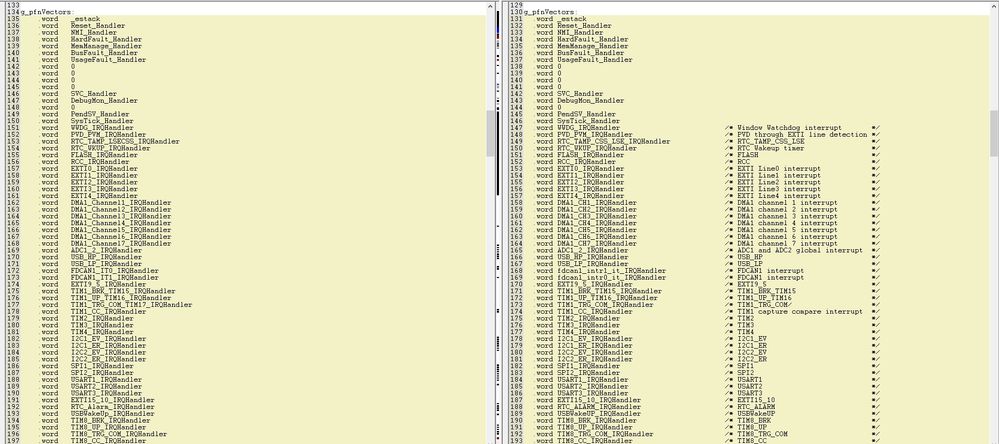Click the left pane vertical scrollbar thumb
999x444 pixels.
click(491, 133)
